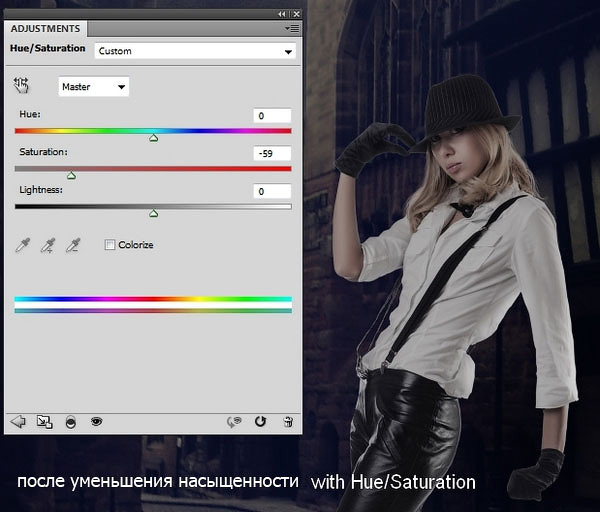Delete this adjustment layer trash icon
Image resolution: width=600 pixels, height=512 pixels.
coord(288,422)
